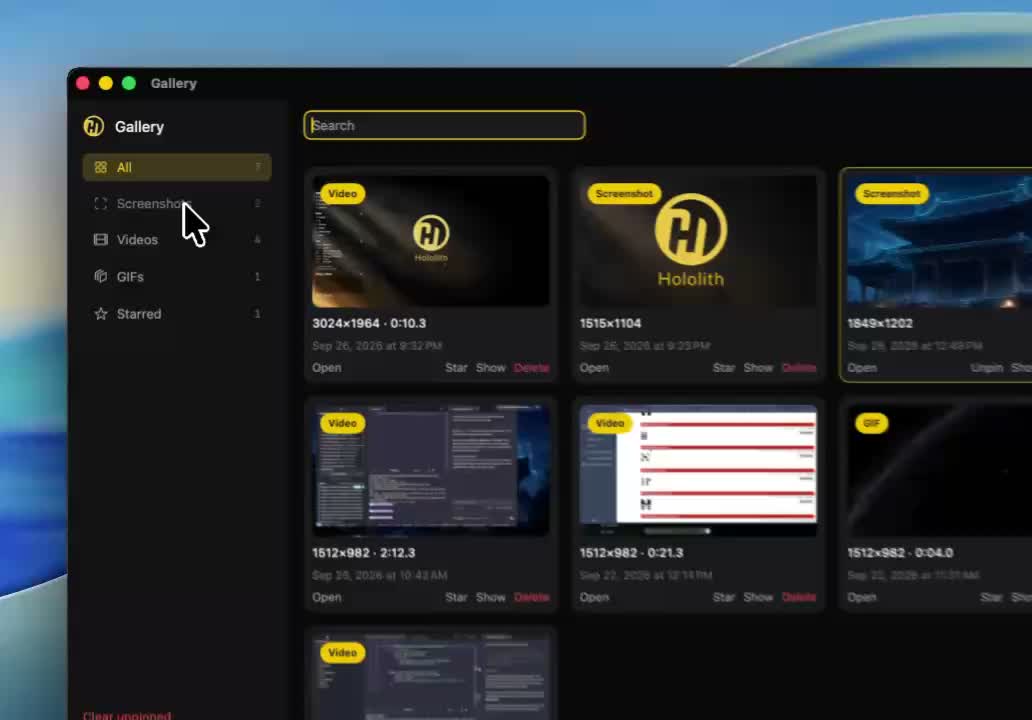
Task: Click the Videos film icon
Action: tap(101, 240)
